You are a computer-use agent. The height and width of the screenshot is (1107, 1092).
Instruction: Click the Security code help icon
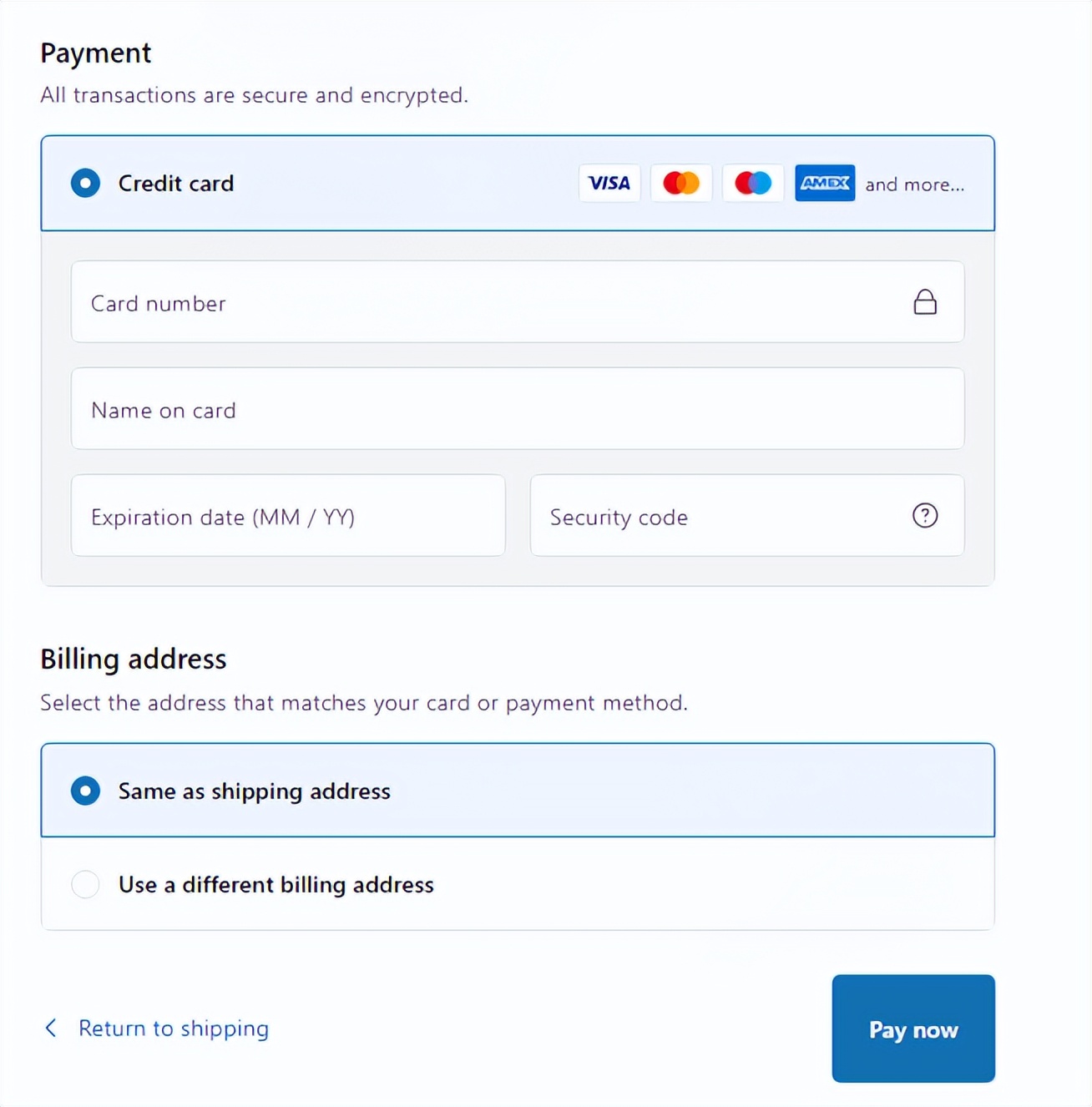925,516
